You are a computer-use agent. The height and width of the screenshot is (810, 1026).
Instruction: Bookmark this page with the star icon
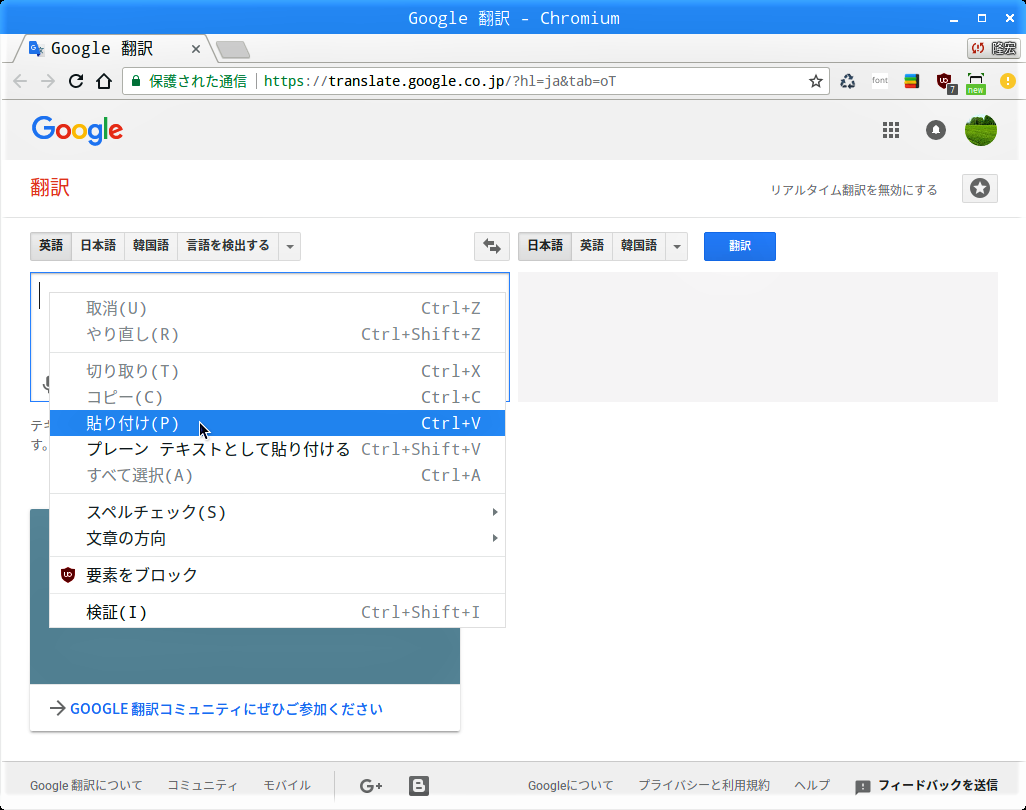coord(815,81)
